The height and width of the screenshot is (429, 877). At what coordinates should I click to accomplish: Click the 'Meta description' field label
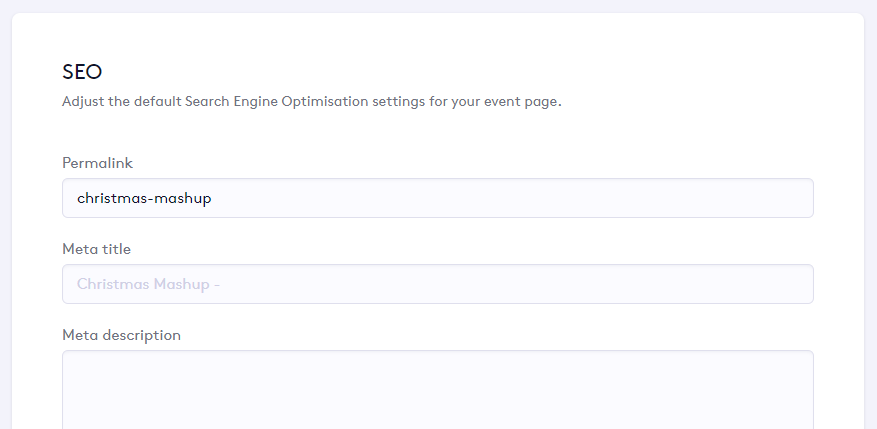(121, 335)
